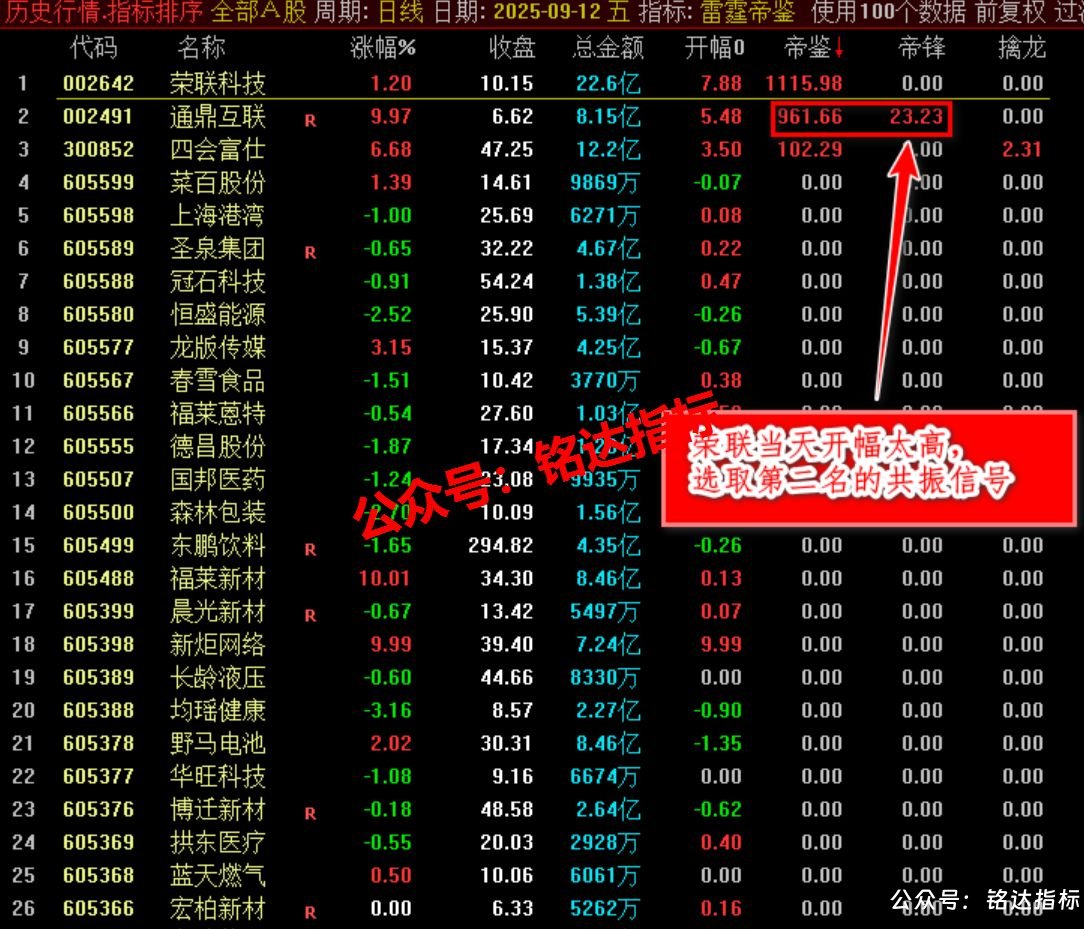1084x929 pixels.
Task: Click the 擒龙 column header
Action: tap(1022, 48)
